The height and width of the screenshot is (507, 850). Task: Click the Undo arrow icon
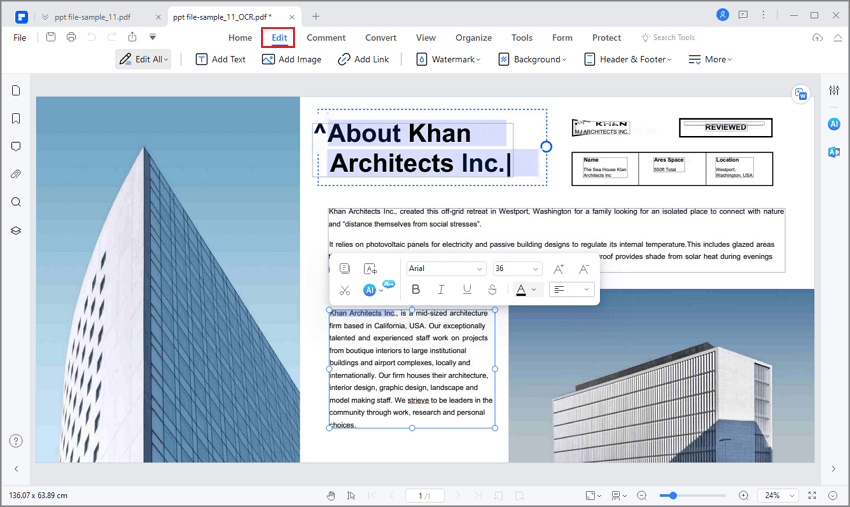point(92,37)
